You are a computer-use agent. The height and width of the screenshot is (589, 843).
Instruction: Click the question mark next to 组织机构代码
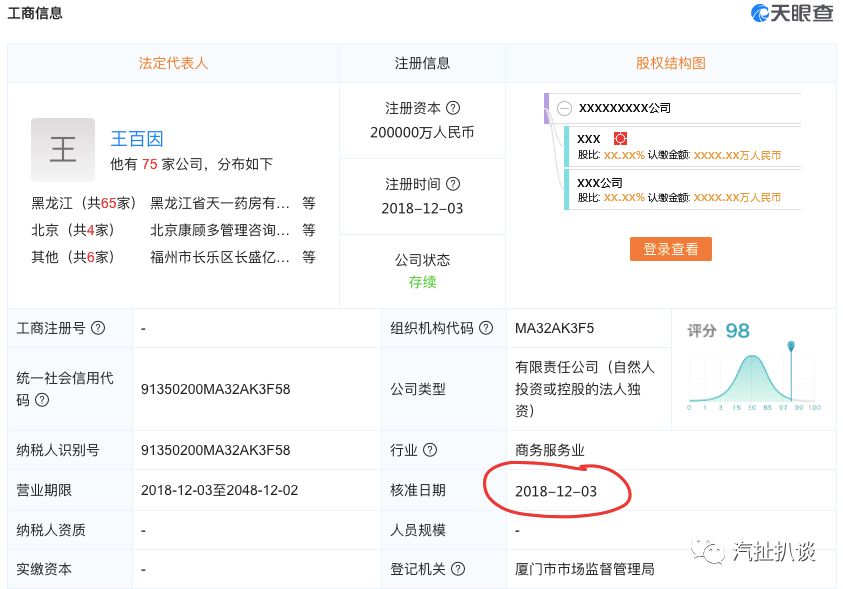[x=485, y=328]
